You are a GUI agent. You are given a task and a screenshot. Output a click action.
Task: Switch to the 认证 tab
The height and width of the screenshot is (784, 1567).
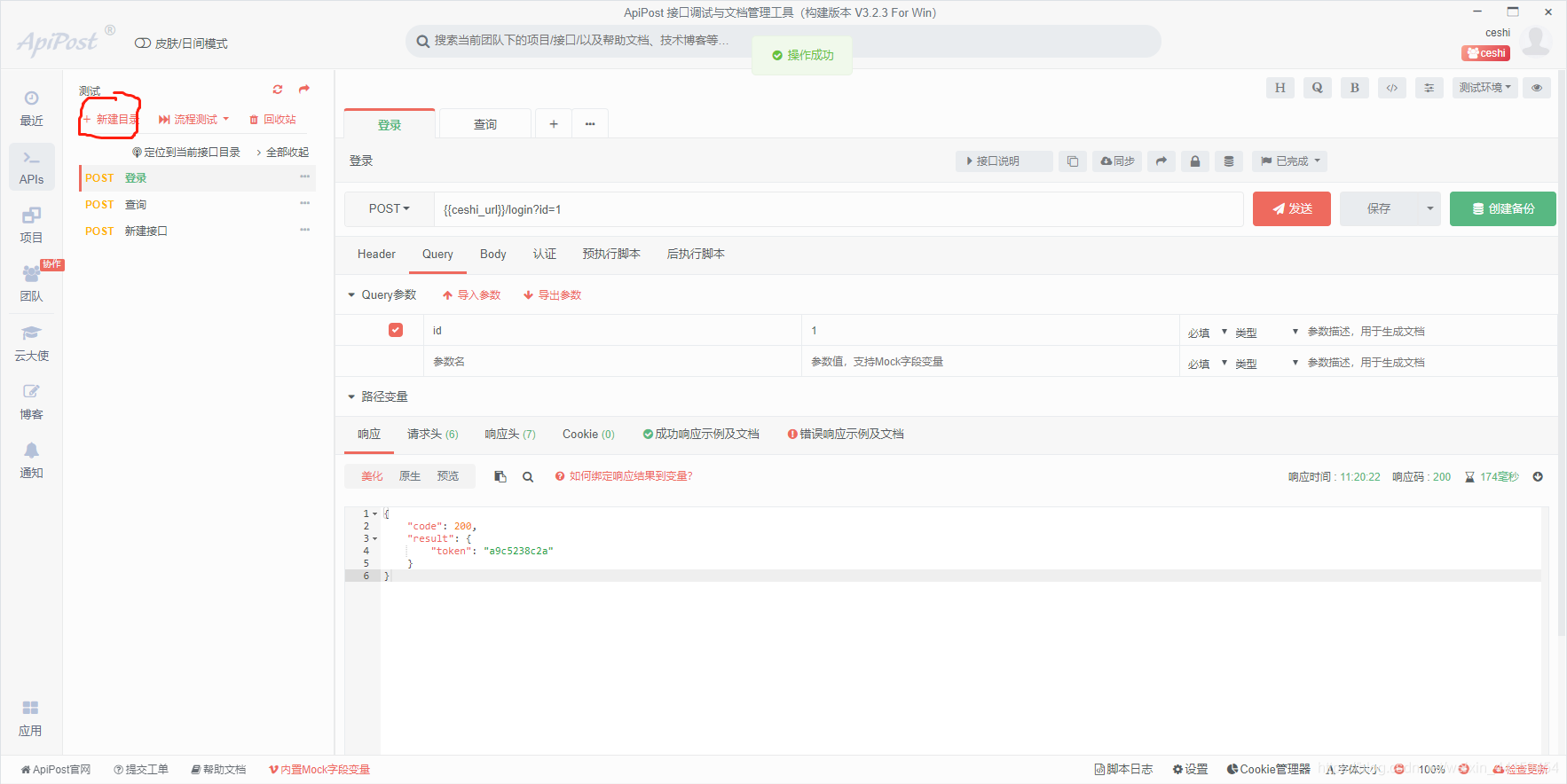[544, 254]
